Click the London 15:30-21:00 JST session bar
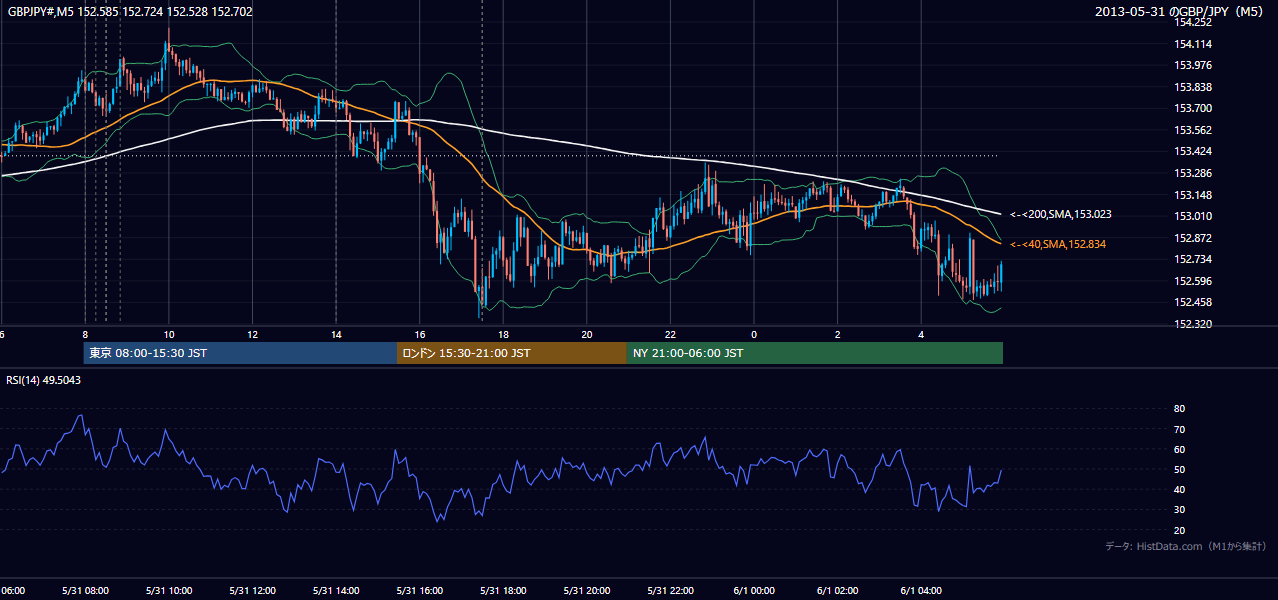Screen dimensions: 1278x600 coord(512,353)
